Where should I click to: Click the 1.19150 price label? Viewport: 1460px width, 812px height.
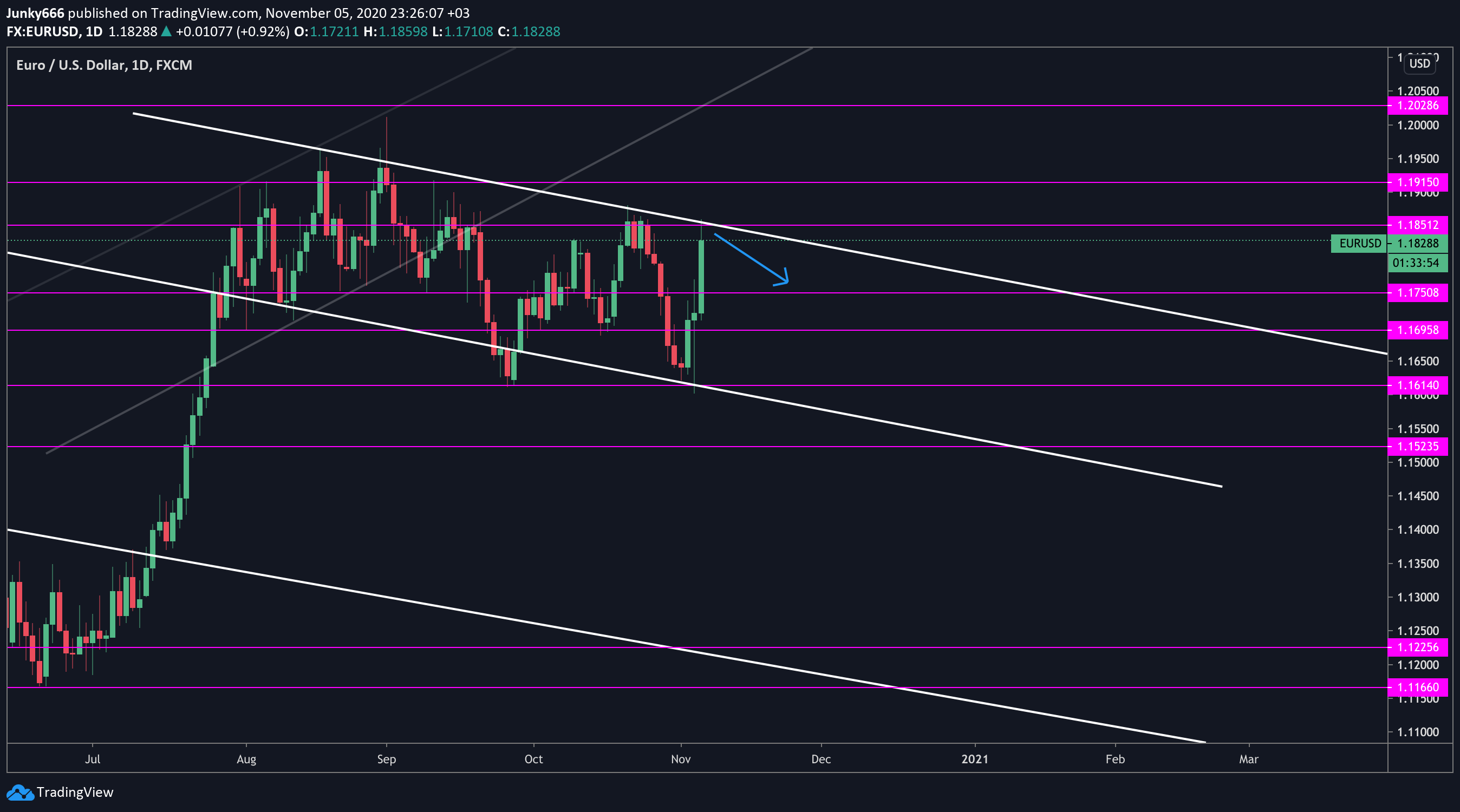click(1418, 182)
